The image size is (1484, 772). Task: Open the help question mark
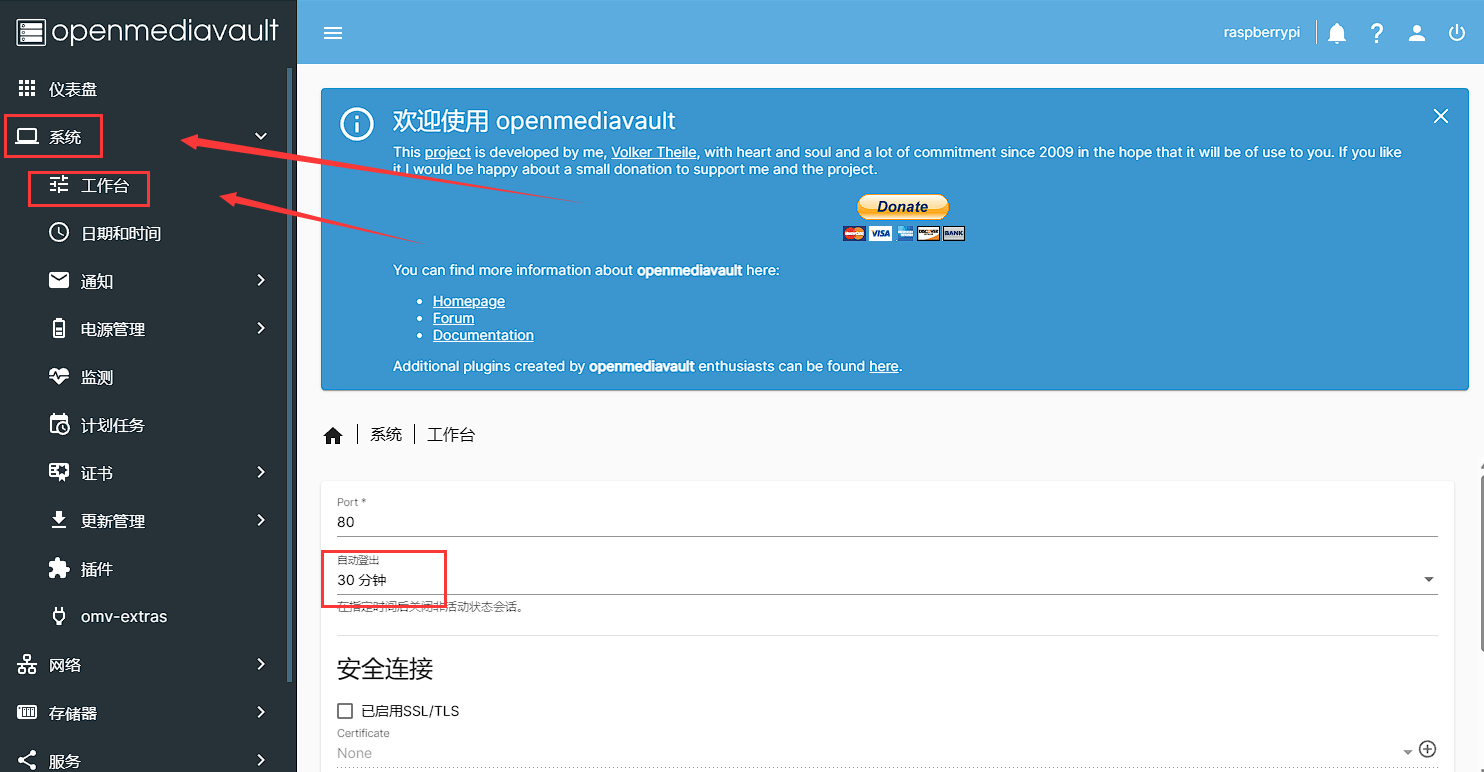(1377, 33)
